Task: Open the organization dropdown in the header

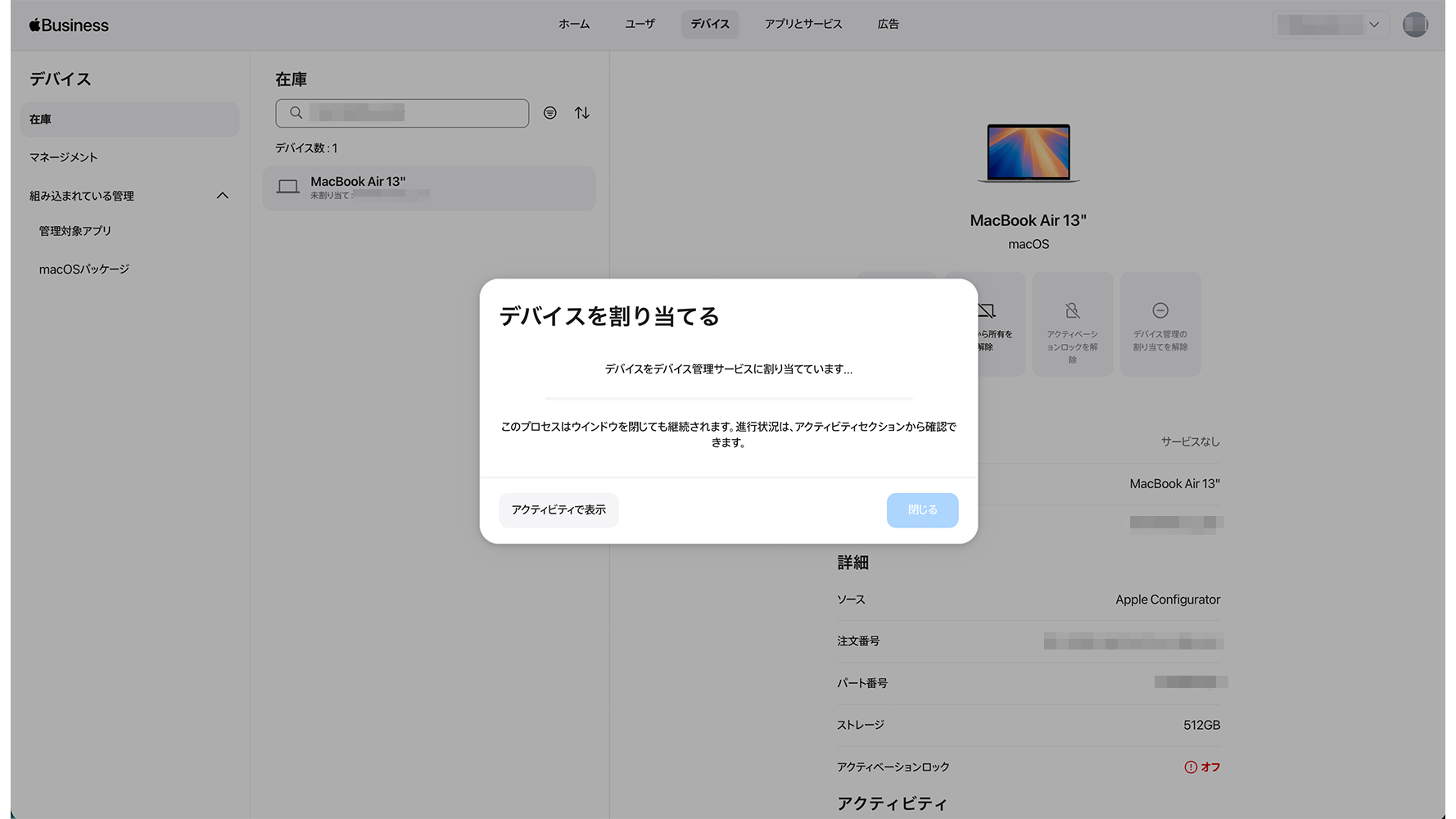Action: [x=1330, y=25]
